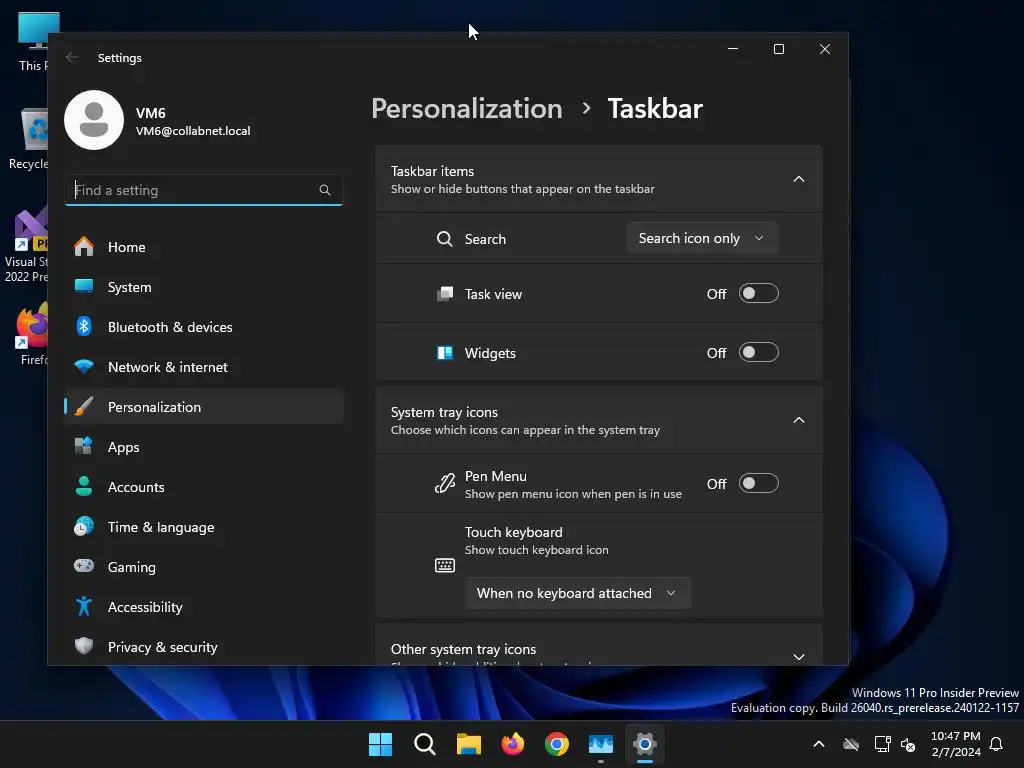Click the Time & language clock icon
1024x768 pixels.
point(84,526)
